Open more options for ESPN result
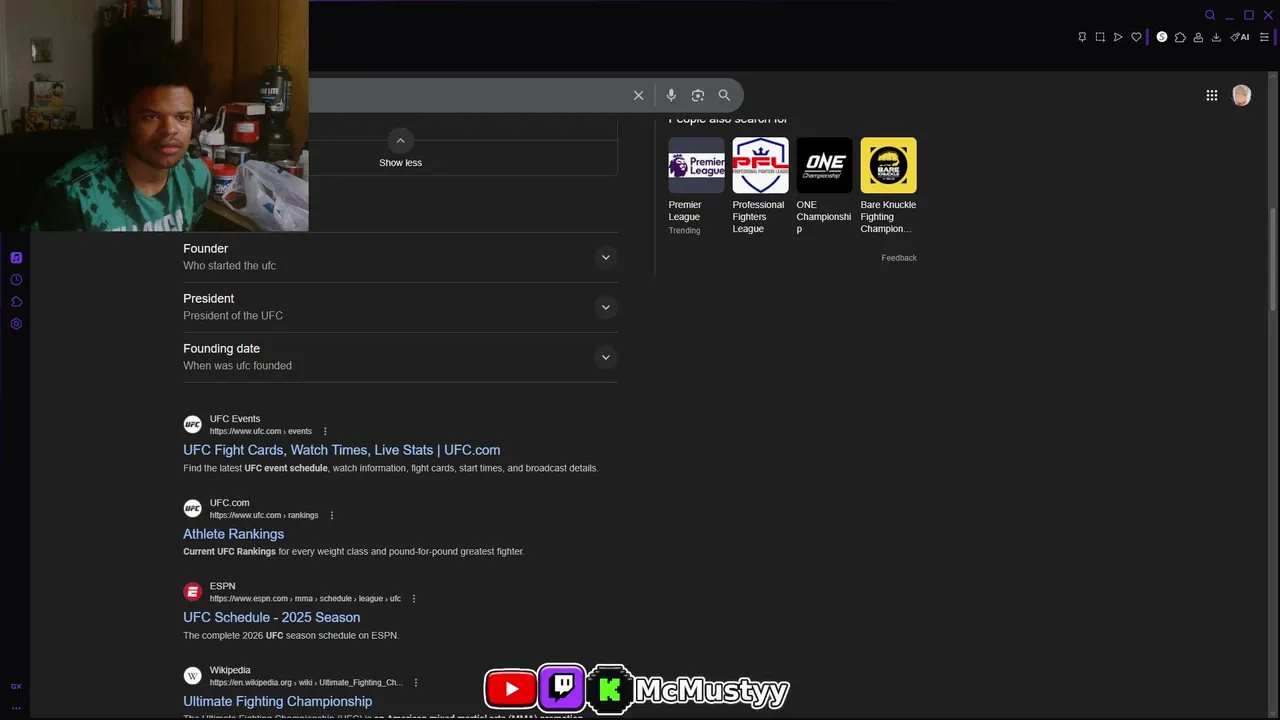 click(x=414, y=598)
